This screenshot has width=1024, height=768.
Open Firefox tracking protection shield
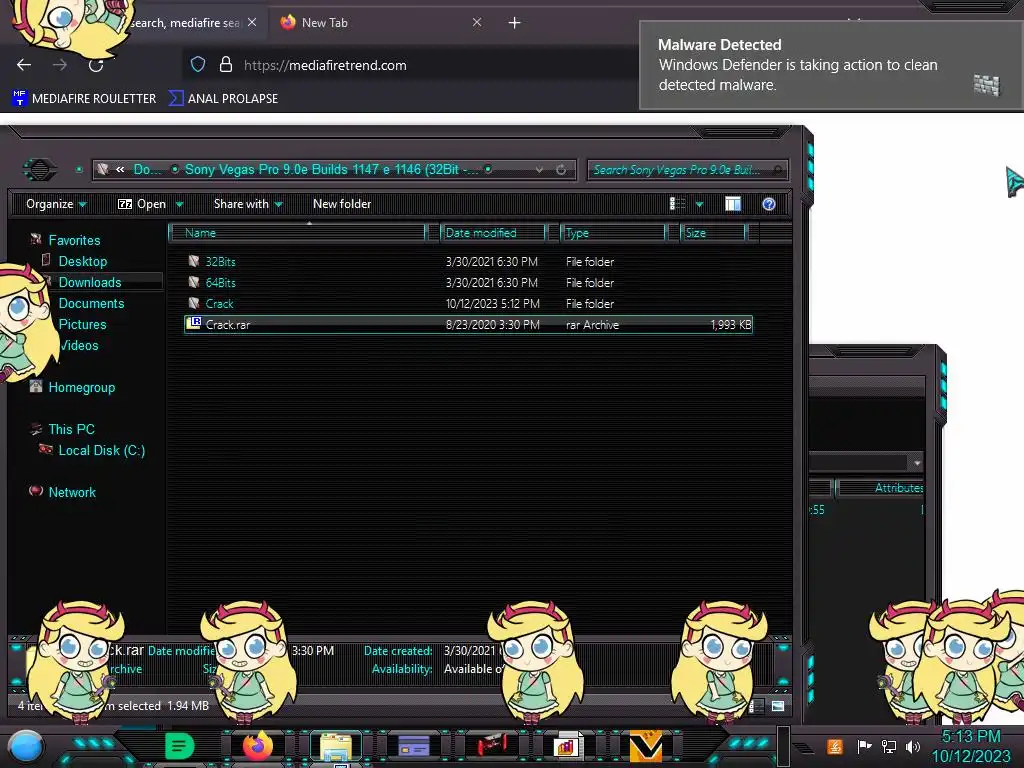coord(198,64)
